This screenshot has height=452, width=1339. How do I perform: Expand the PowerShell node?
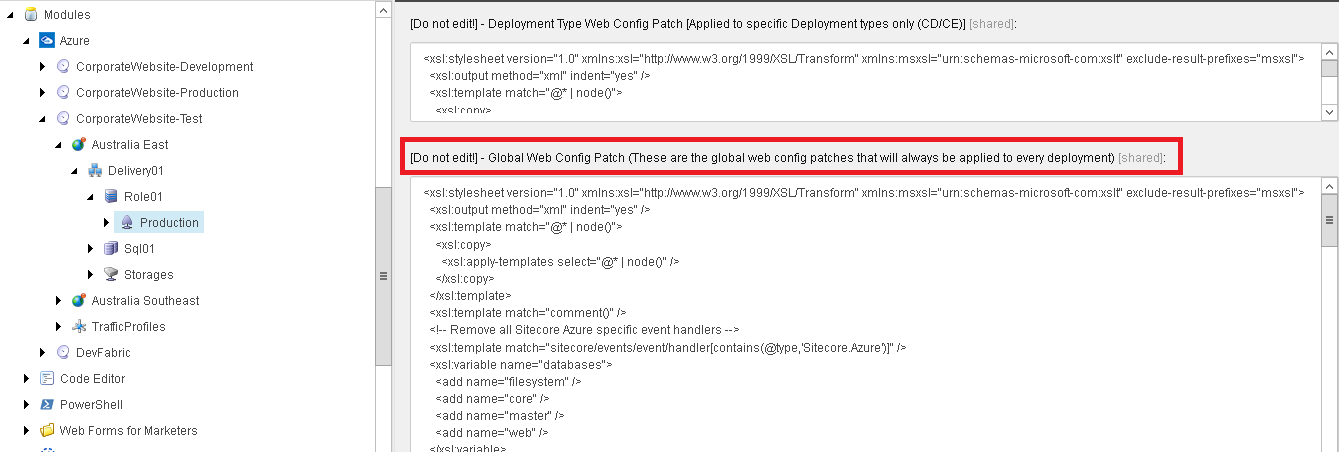(x=26, y=405)
